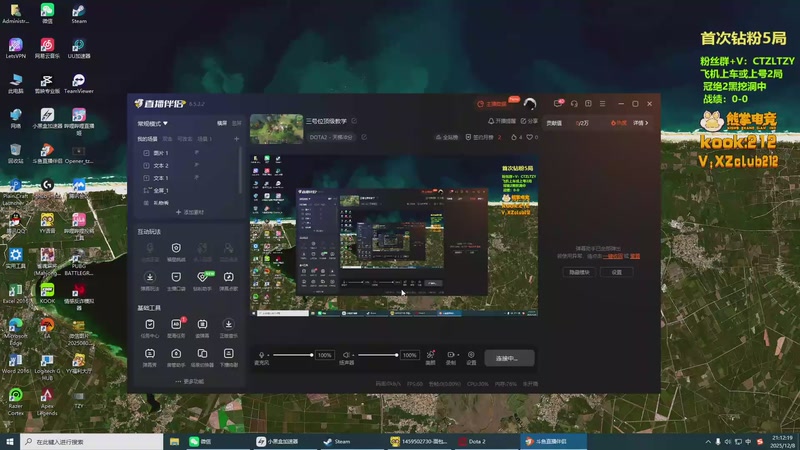Open 任务中心 in 基础工具
Viewport: 800px width, 450px height.
(x=149, y=324)
